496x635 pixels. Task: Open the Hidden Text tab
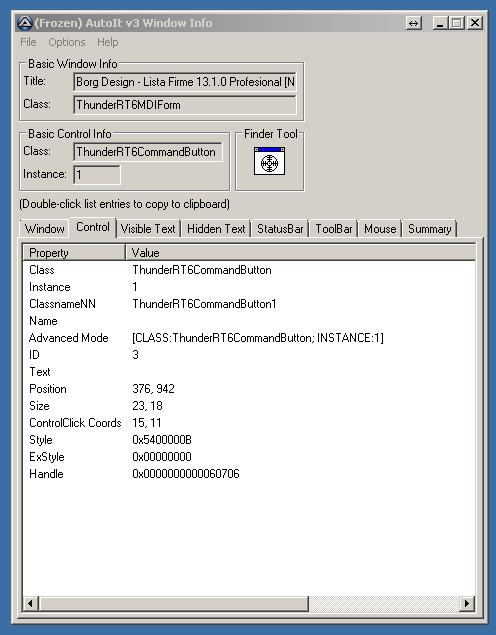click(x=216, y=229)
